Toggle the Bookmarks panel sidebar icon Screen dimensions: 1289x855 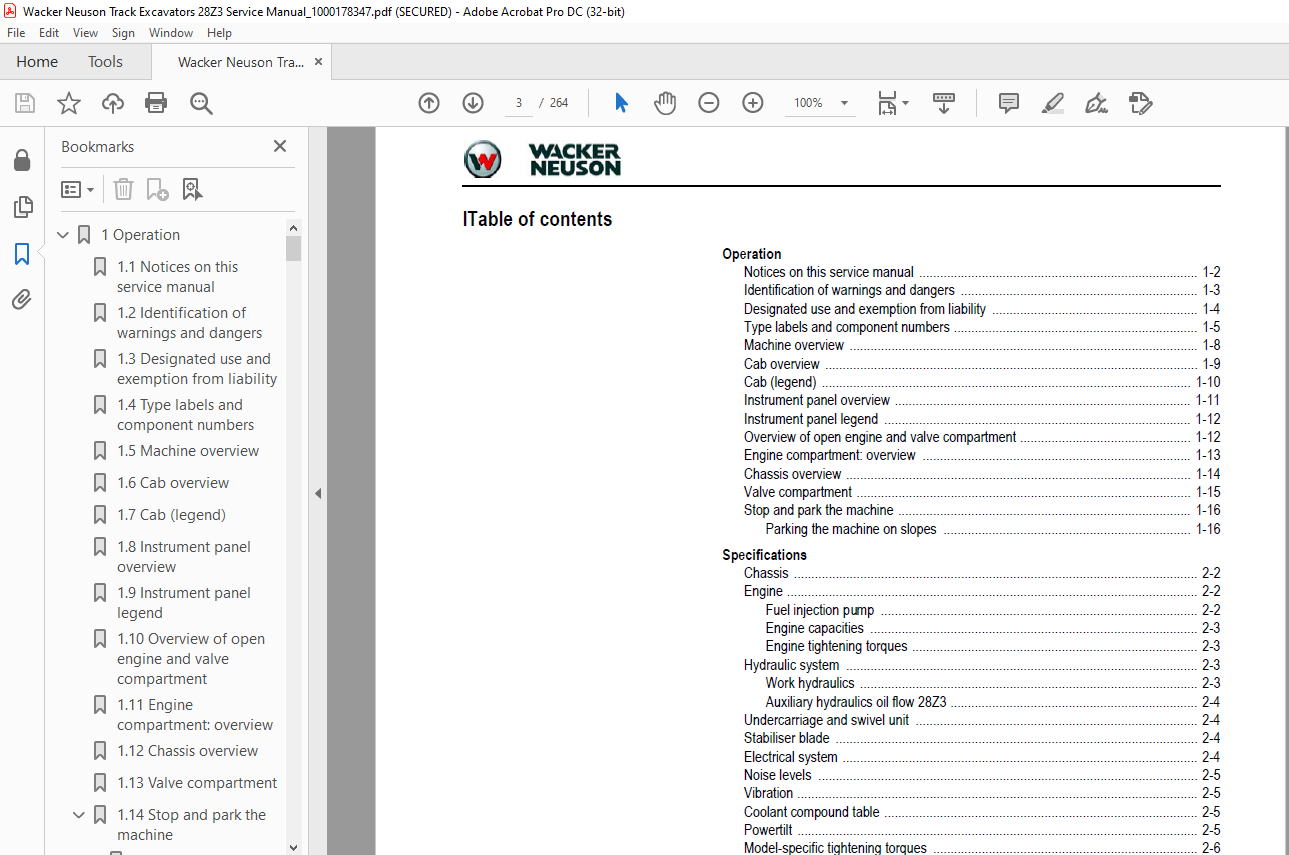tap(22, 254)
